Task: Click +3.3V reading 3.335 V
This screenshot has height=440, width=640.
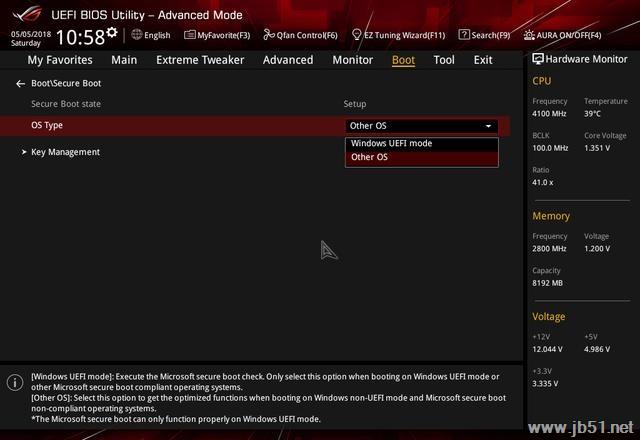Action: coord(545,384)
